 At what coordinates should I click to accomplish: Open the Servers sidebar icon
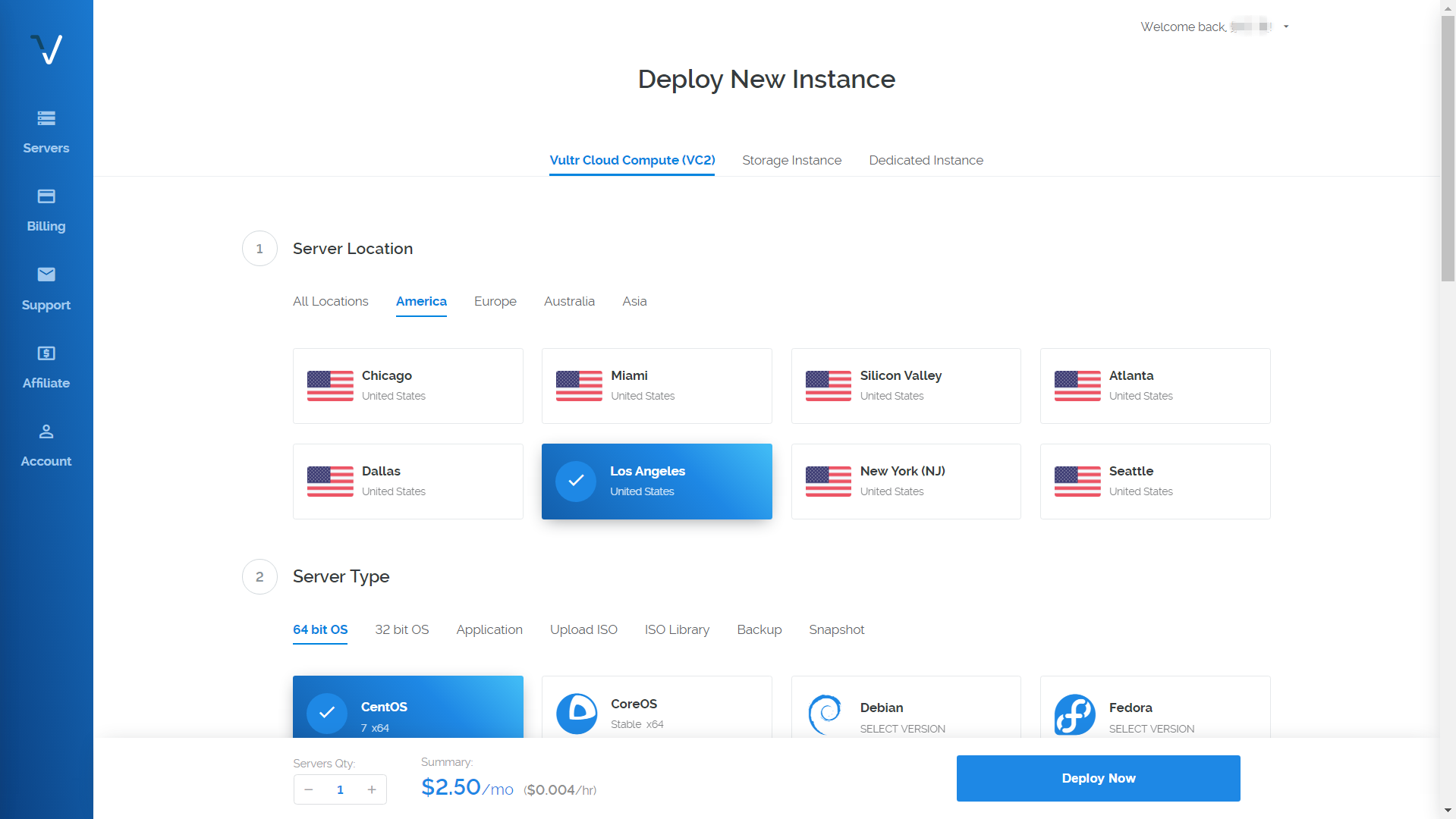(x=46, y=118)
